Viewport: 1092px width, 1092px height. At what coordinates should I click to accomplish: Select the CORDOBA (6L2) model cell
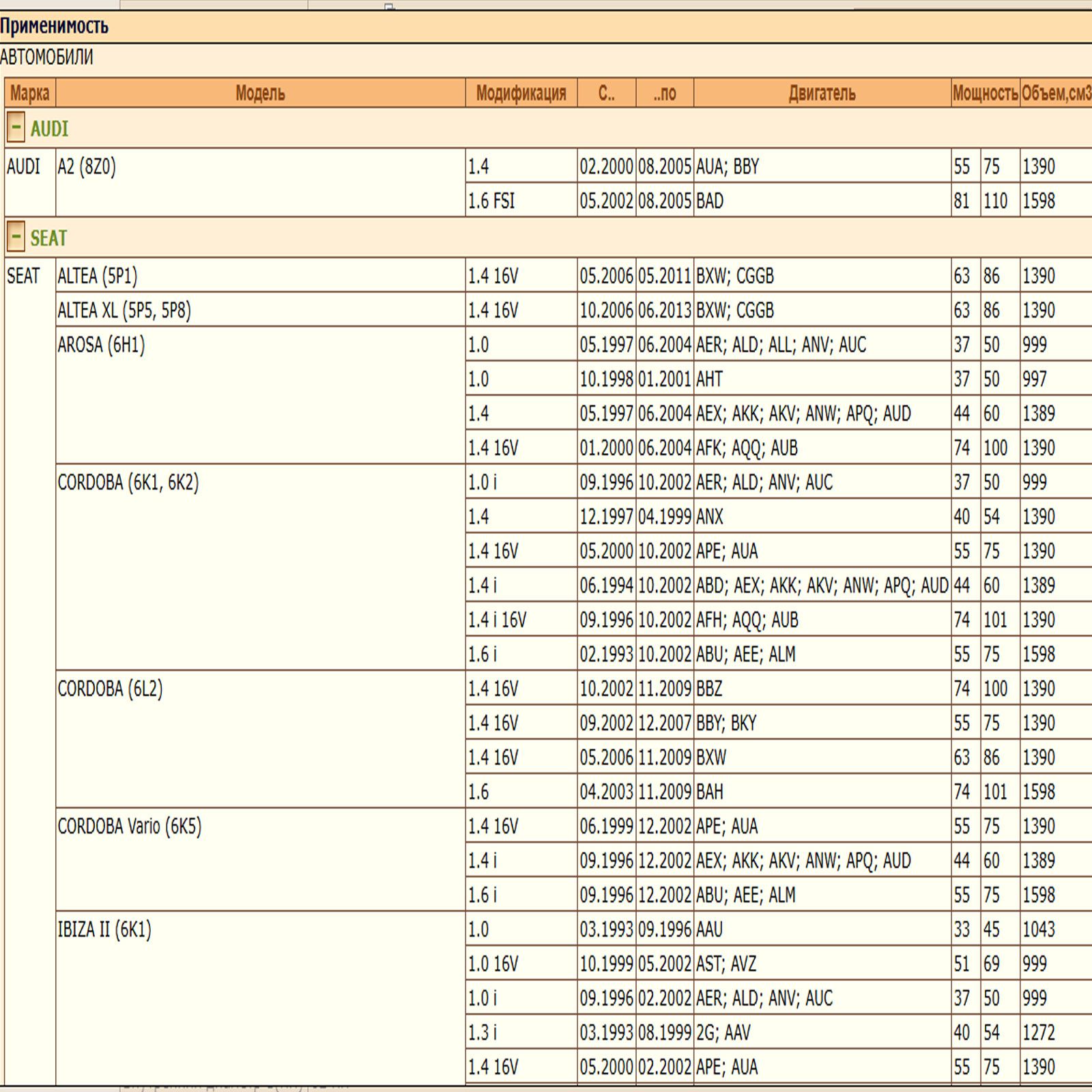point(110,689)
